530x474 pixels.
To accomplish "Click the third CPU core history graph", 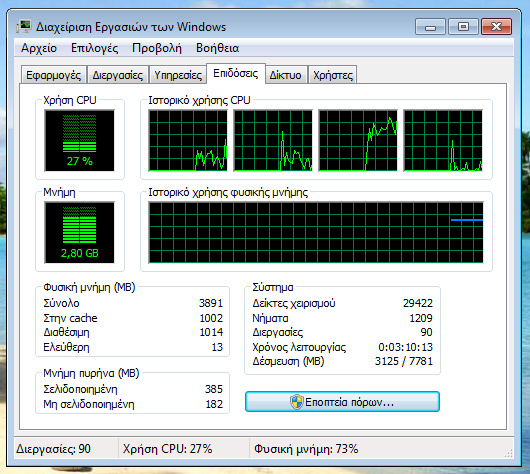I will pyautogui.click(x=358, y=140).
